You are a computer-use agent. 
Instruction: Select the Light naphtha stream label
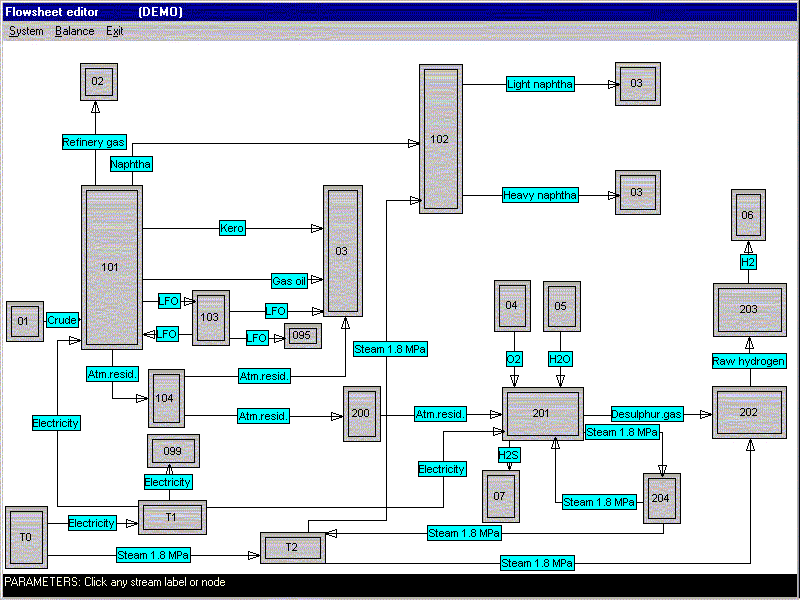click(x=540, y=84)
